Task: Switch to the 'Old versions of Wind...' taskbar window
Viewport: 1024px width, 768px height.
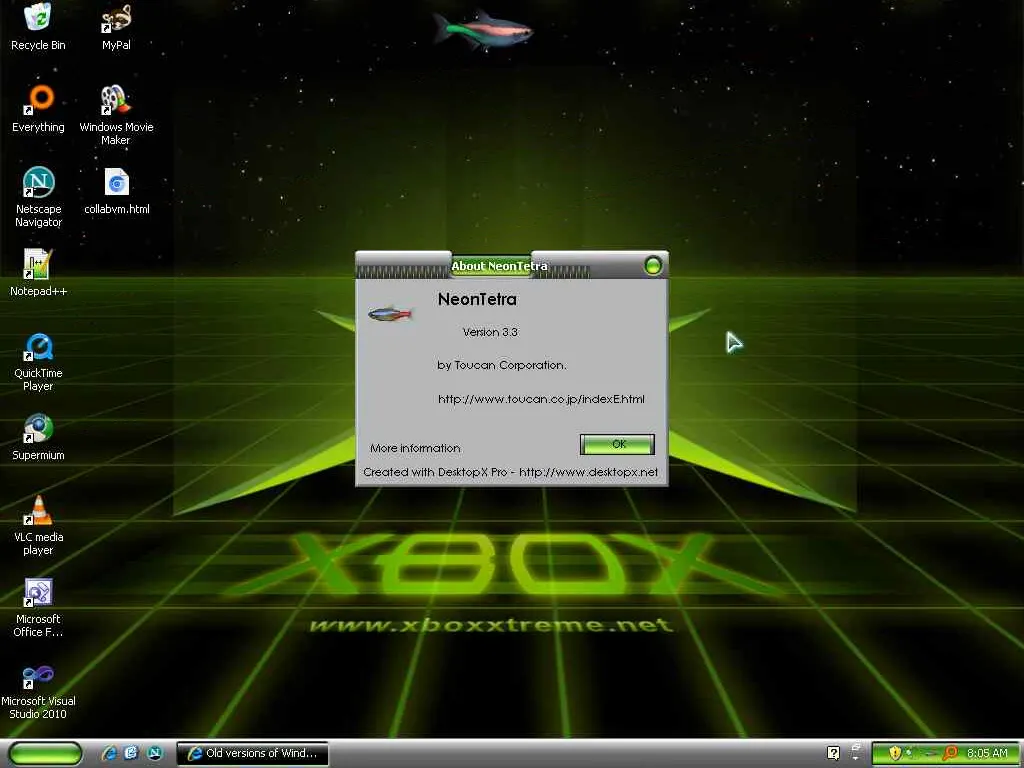Action: pyautogui.click(x=253, y=754)
